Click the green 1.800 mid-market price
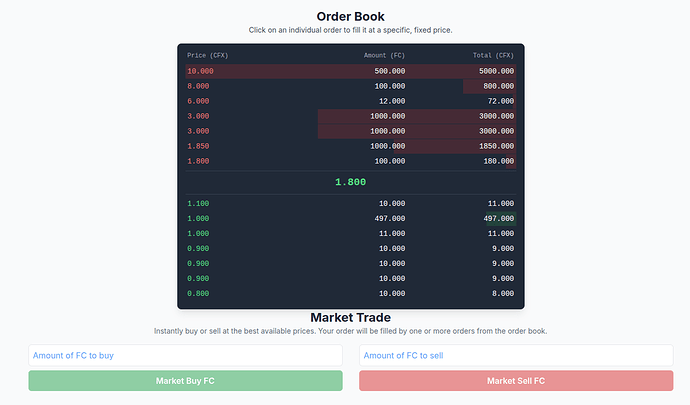 pos(350,182)
